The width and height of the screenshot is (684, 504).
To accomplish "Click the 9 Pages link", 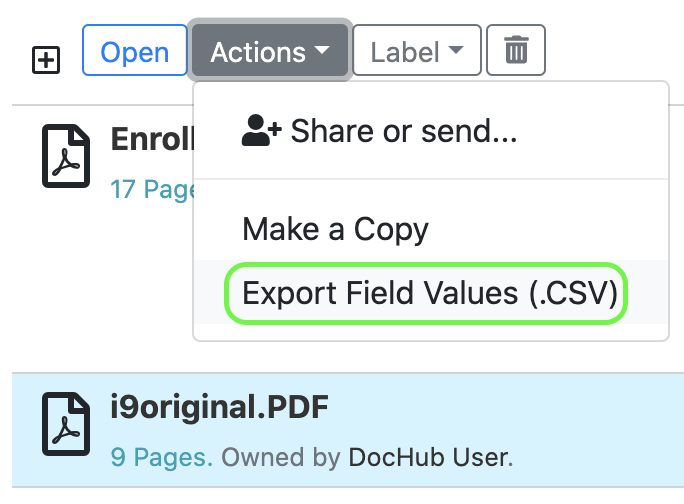I will tap(161, 458).
